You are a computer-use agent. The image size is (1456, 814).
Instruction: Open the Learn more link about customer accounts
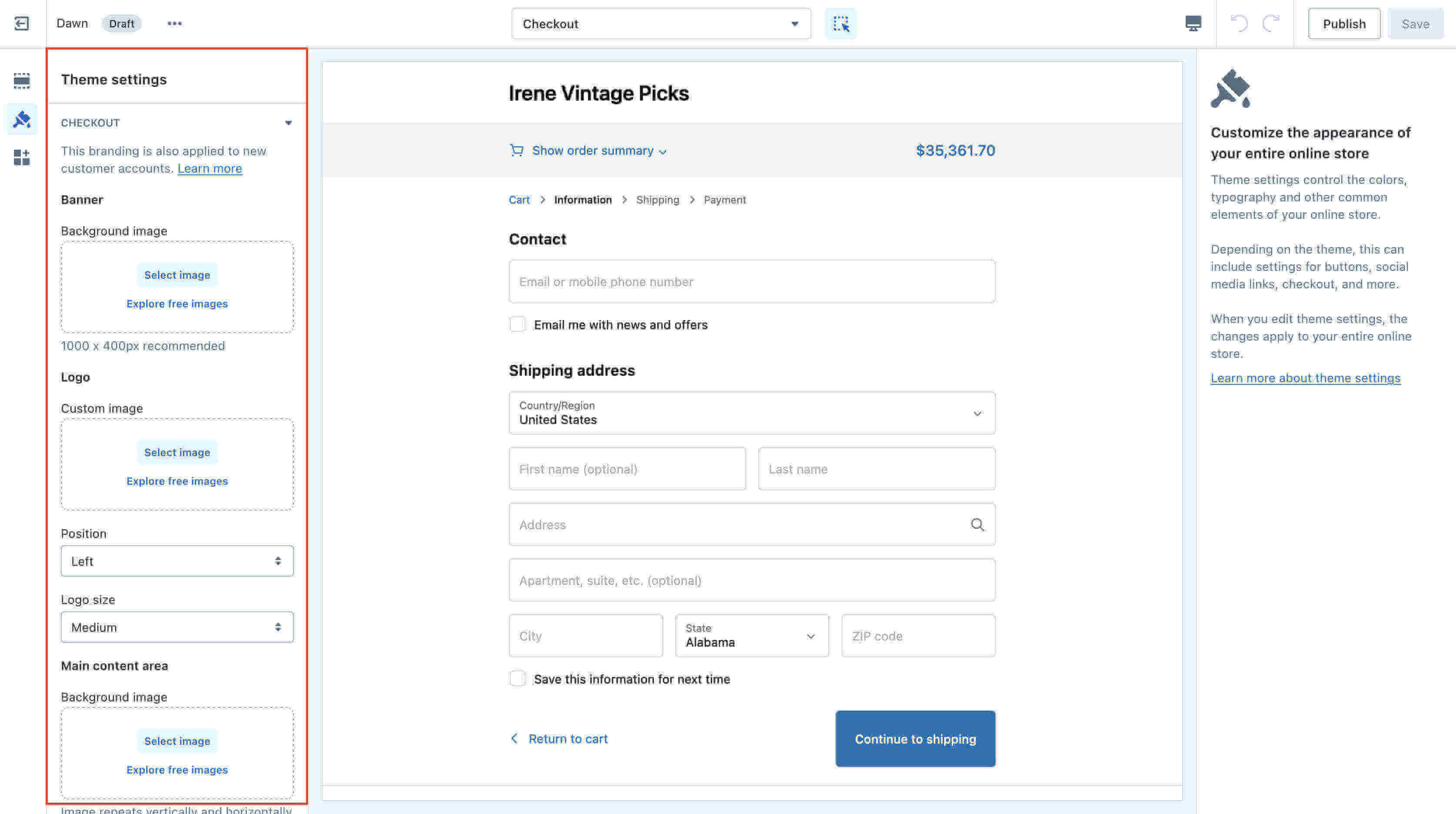pyautogui.click(x=209, y=169)
